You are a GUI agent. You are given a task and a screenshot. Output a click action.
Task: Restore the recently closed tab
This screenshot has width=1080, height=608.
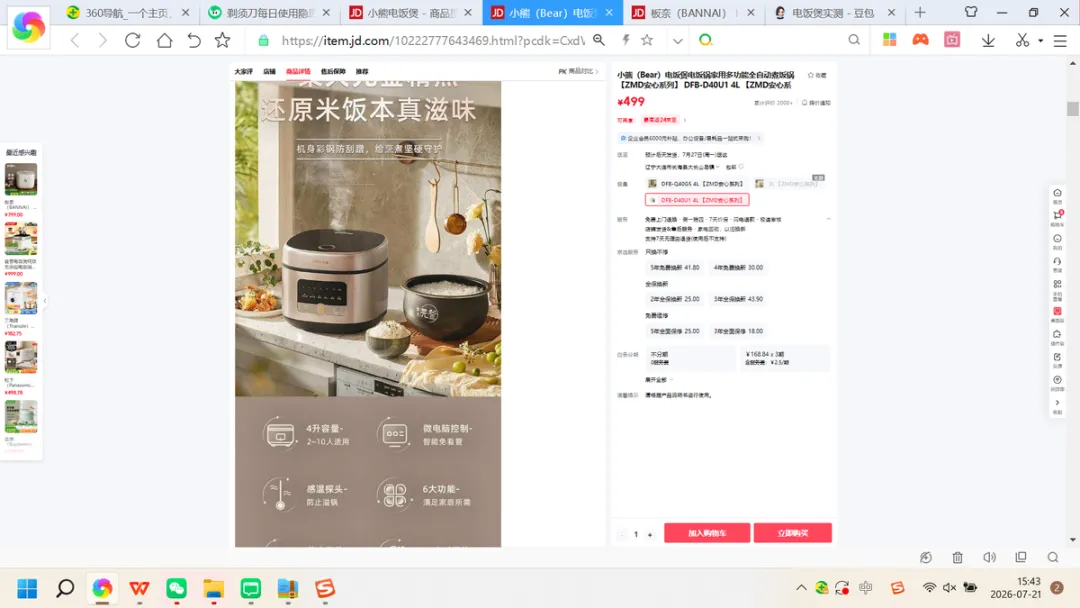(194, 41)
